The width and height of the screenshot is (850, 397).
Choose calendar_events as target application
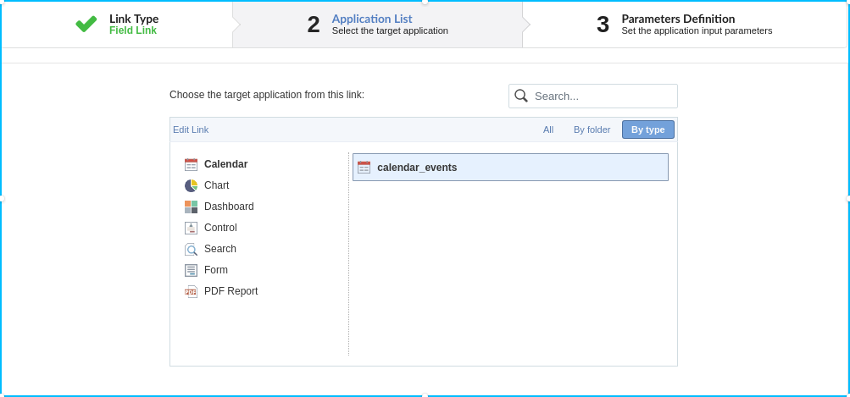(x=510, y=167)
